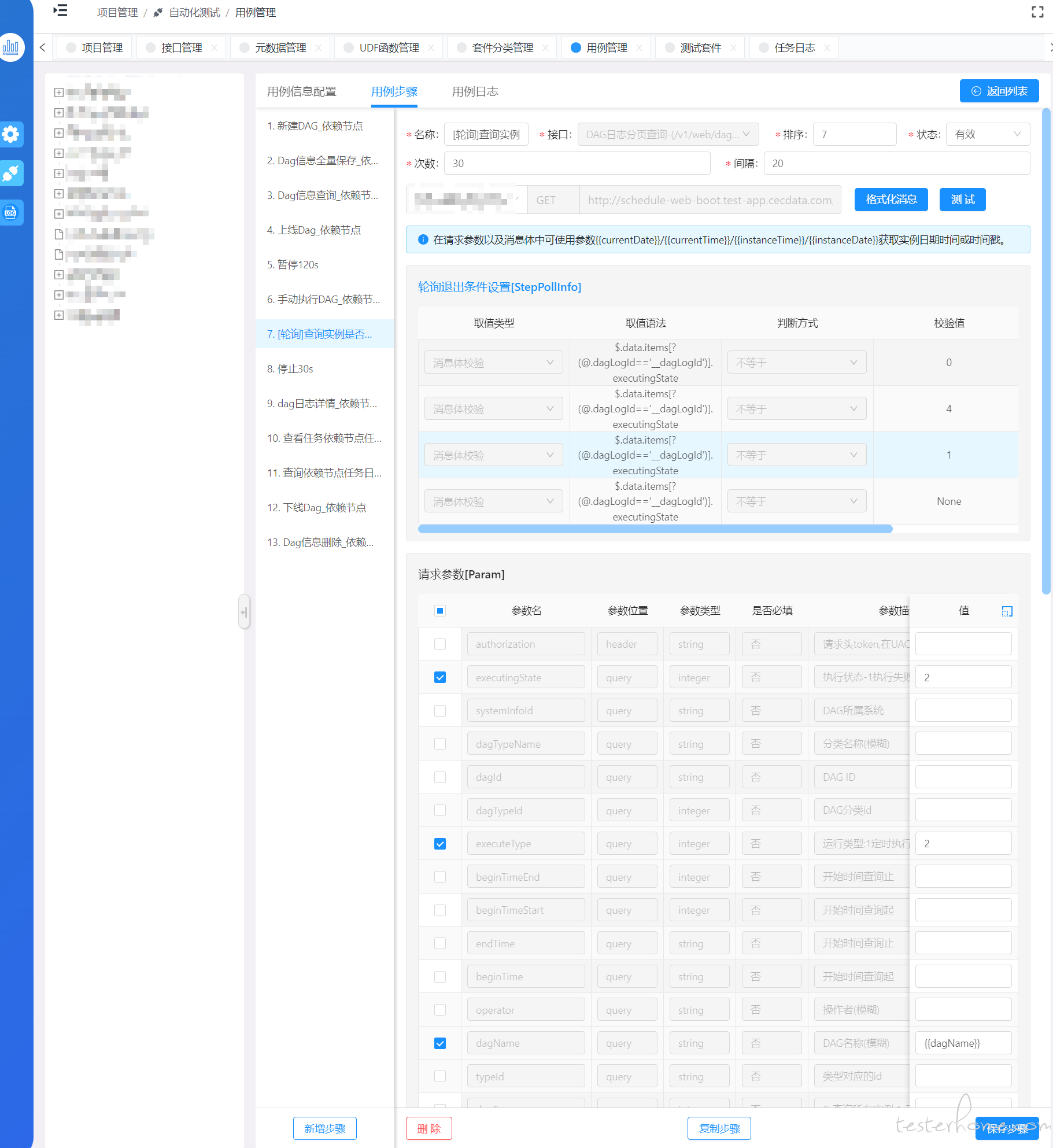Collapse the sidebar menu hamburger icon

pos(60,11)
